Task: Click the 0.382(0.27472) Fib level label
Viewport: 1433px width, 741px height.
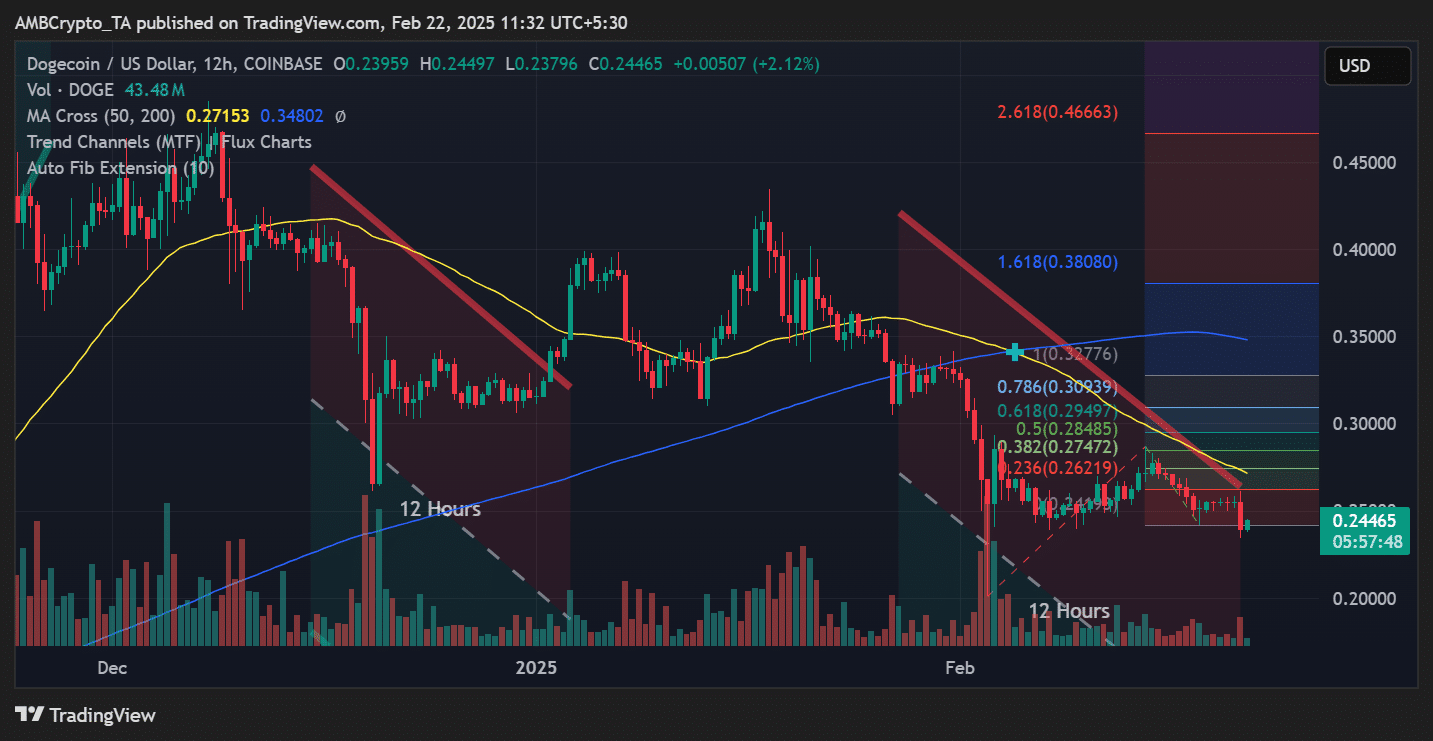Action: pos(1058,446)
